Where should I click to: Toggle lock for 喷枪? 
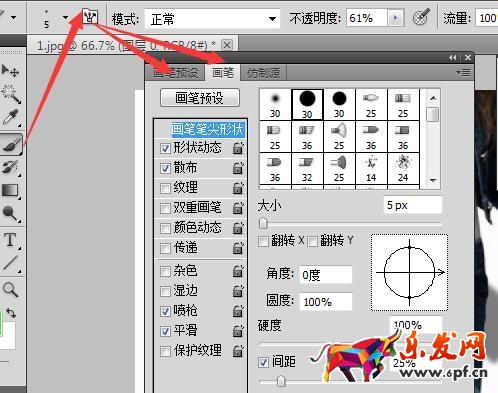(238, 311)
